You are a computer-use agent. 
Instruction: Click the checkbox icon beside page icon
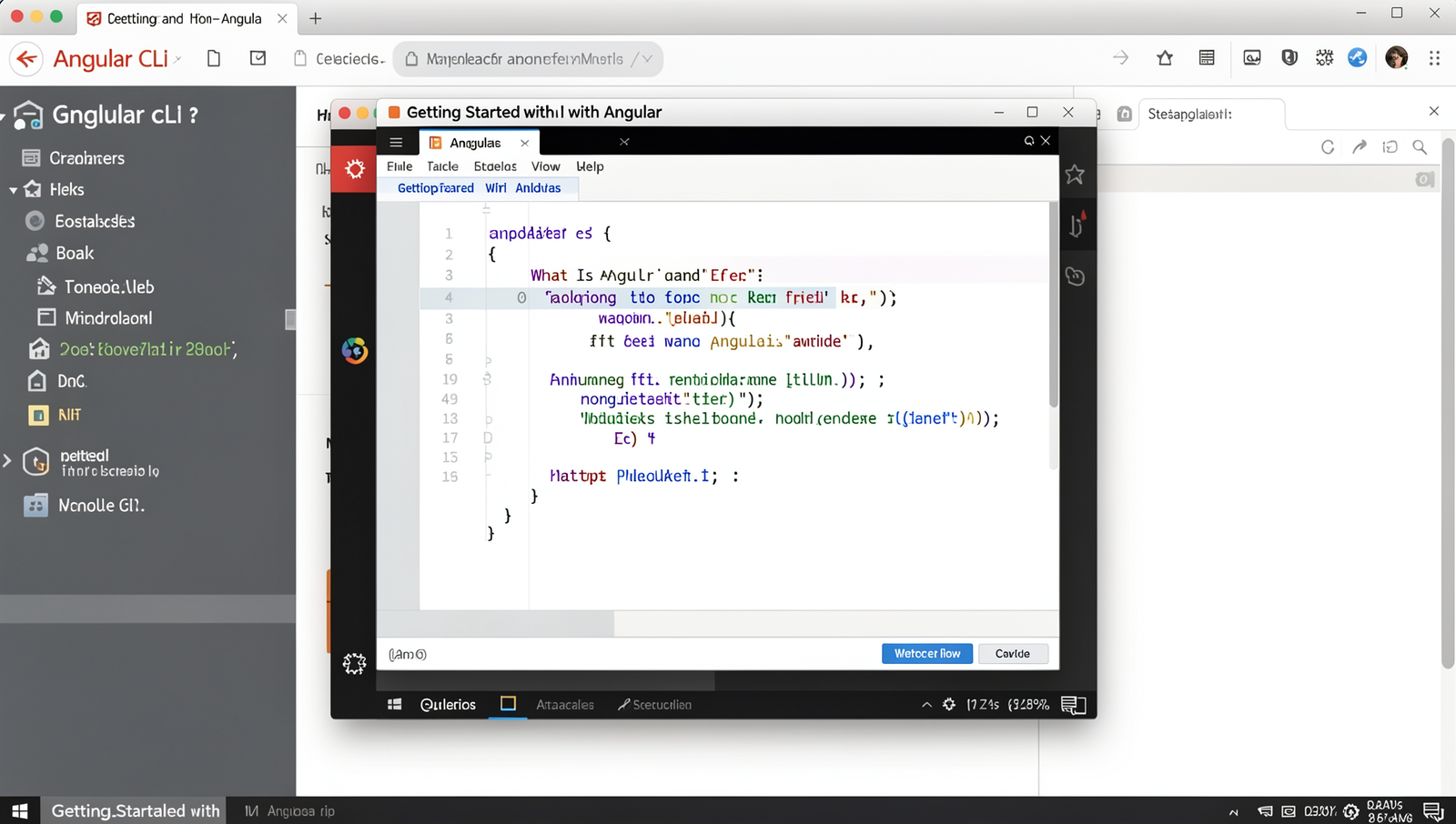258,58
